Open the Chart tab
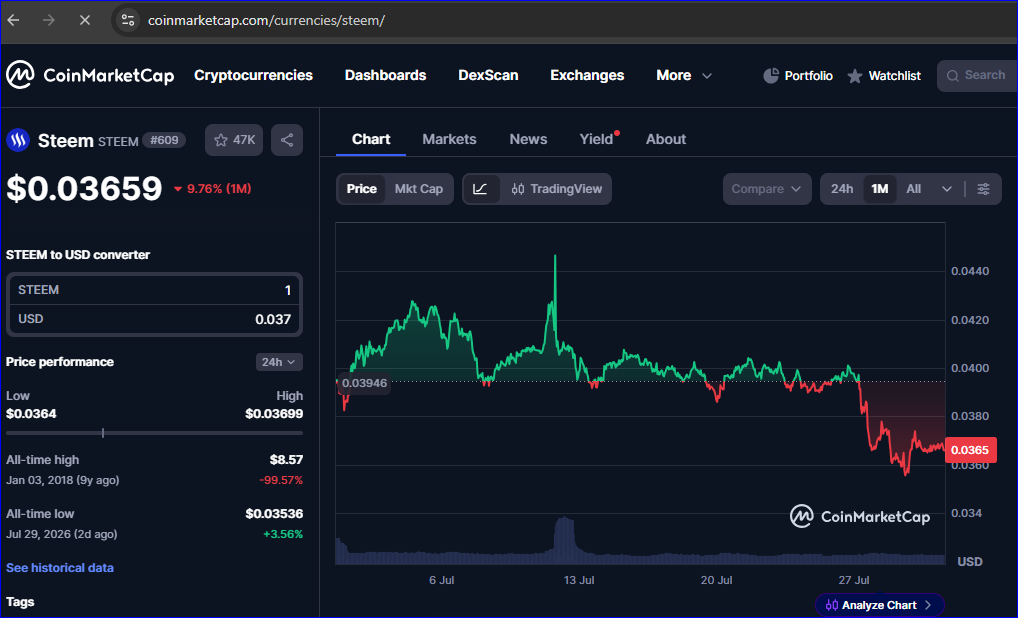This screenshot has height=618, width=1018. [371, 139]
